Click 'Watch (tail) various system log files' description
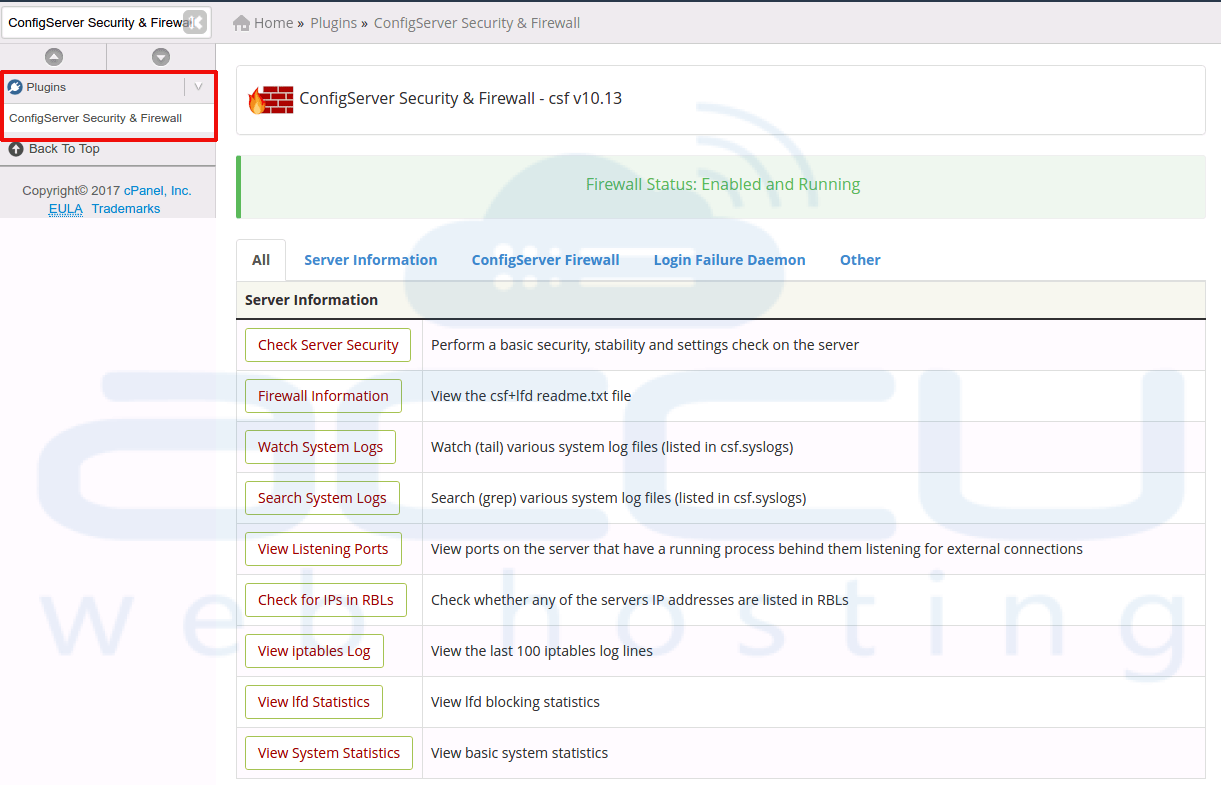1221x785 pixels. (612, 447)
